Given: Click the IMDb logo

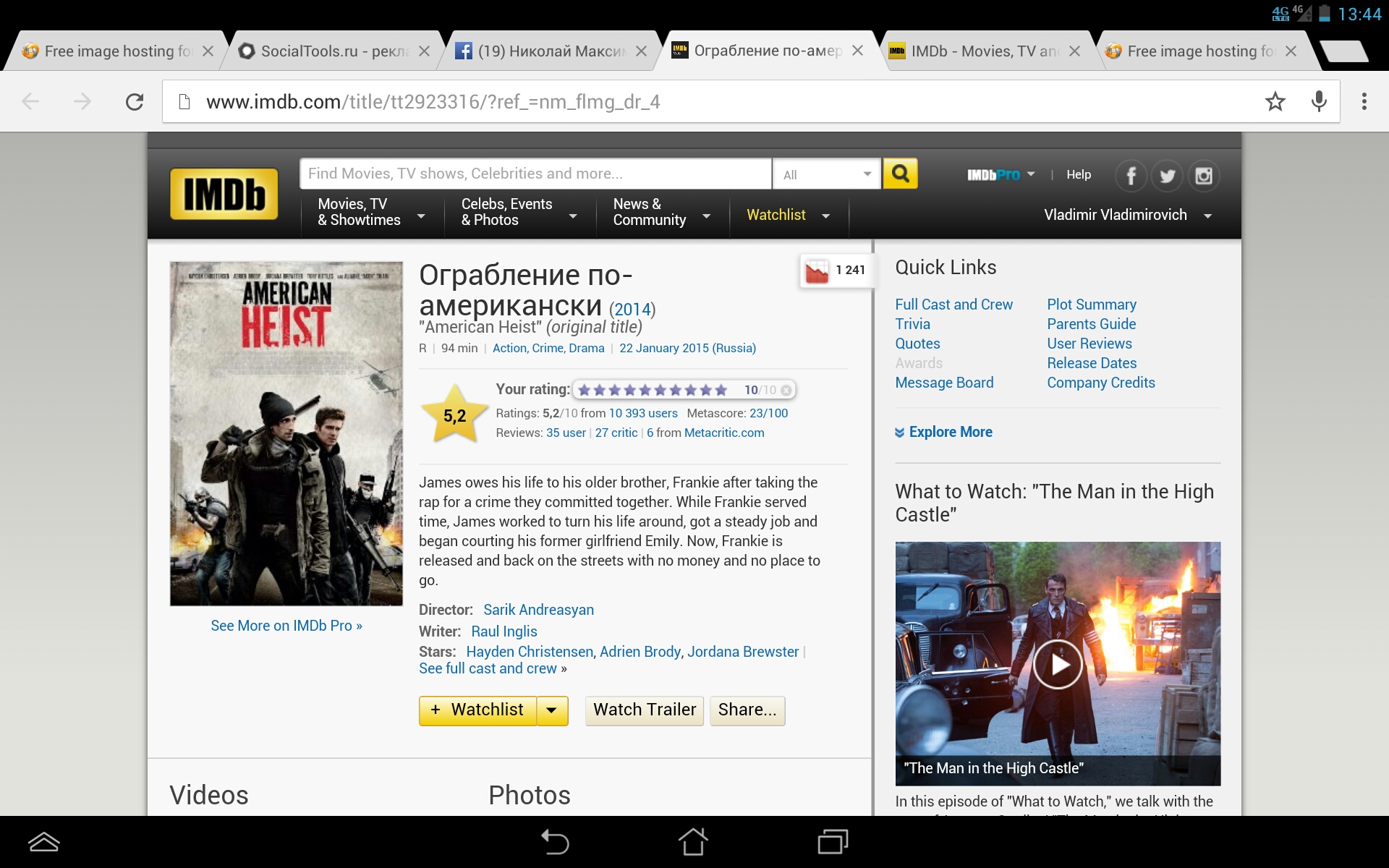Looking at the screenshot, I should pyautogui.click(x=224, y=194).
